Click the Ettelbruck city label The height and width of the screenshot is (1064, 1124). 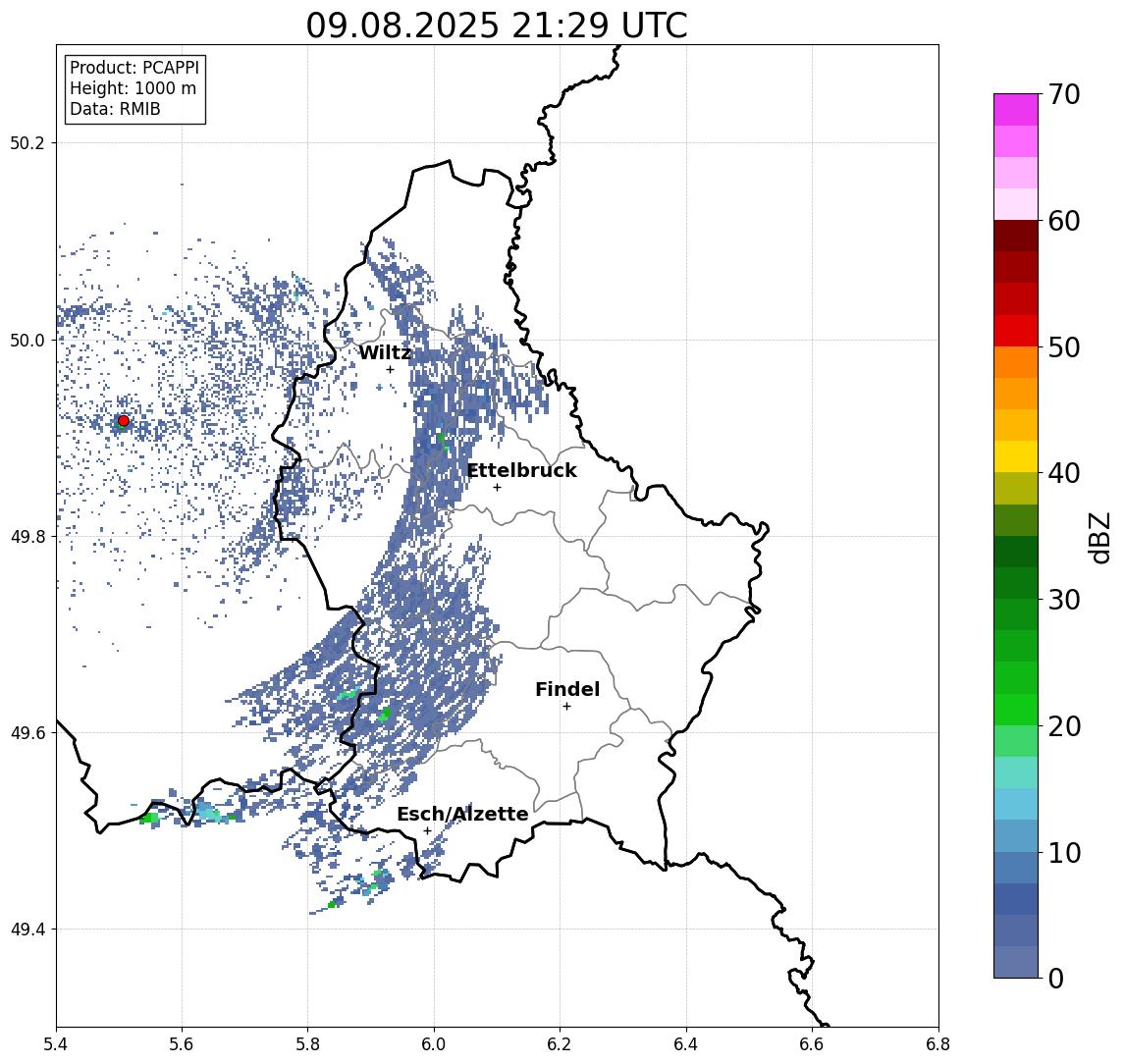tap(522, 470)
